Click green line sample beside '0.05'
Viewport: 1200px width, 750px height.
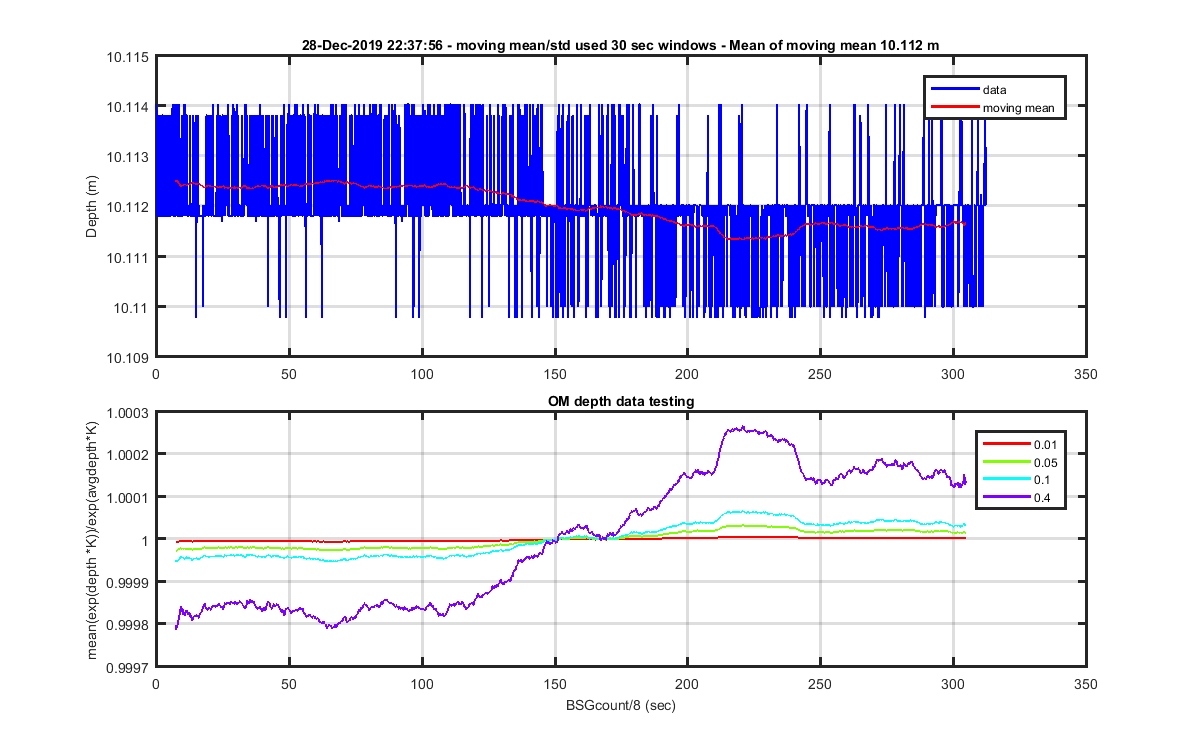point(1005,462)
